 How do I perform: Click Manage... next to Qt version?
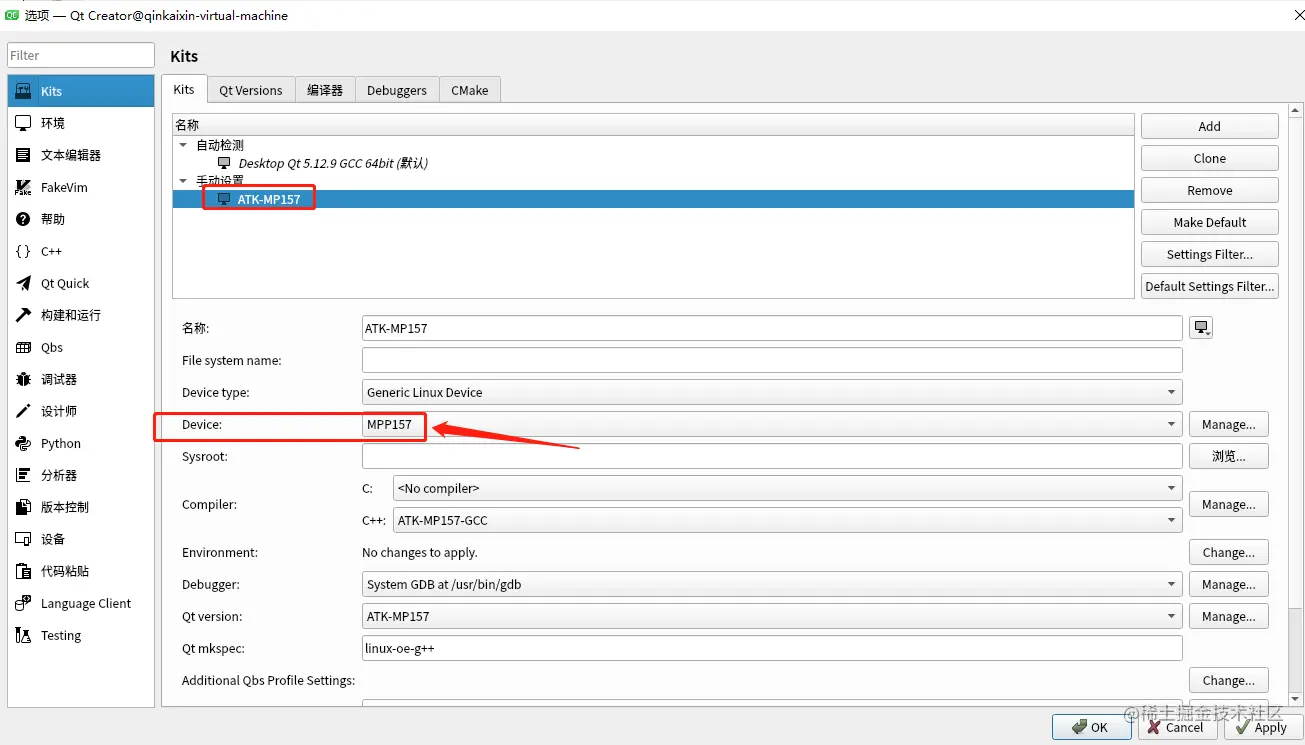click(1229, 616)
